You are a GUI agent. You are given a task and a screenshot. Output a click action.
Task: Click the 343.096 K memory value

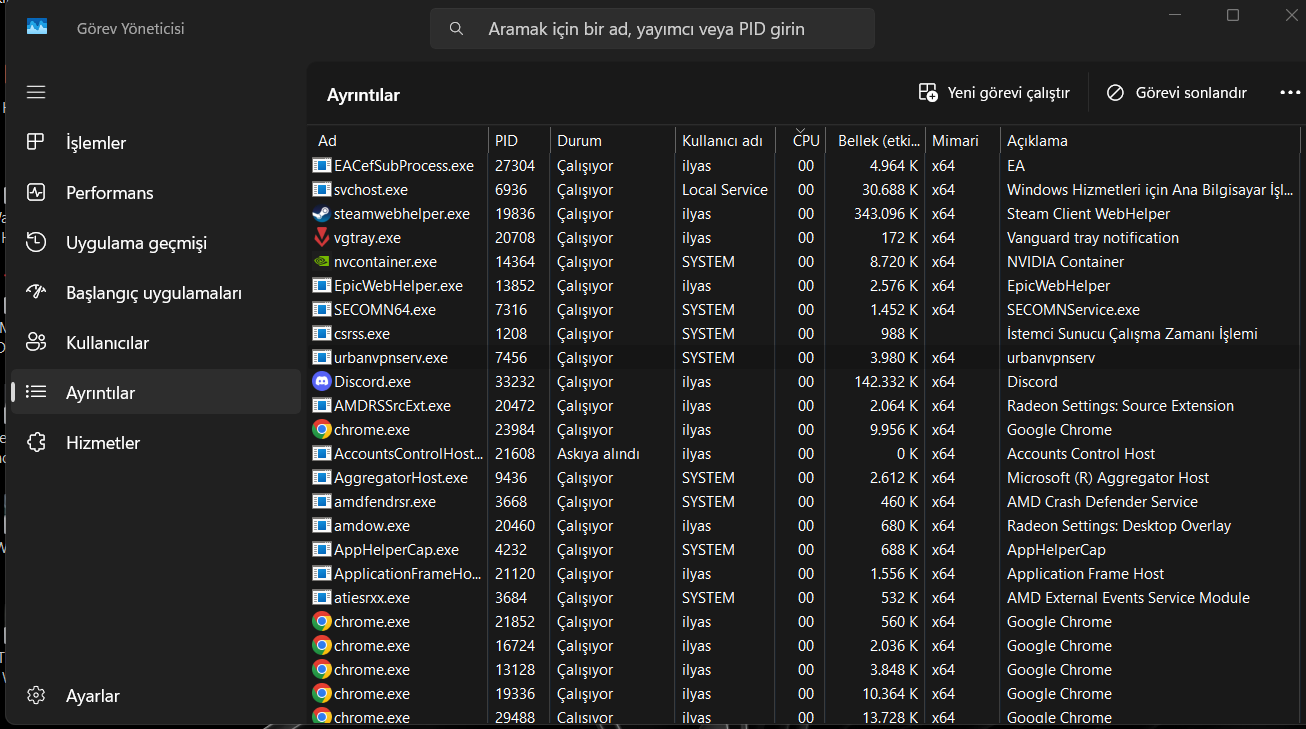885,214
